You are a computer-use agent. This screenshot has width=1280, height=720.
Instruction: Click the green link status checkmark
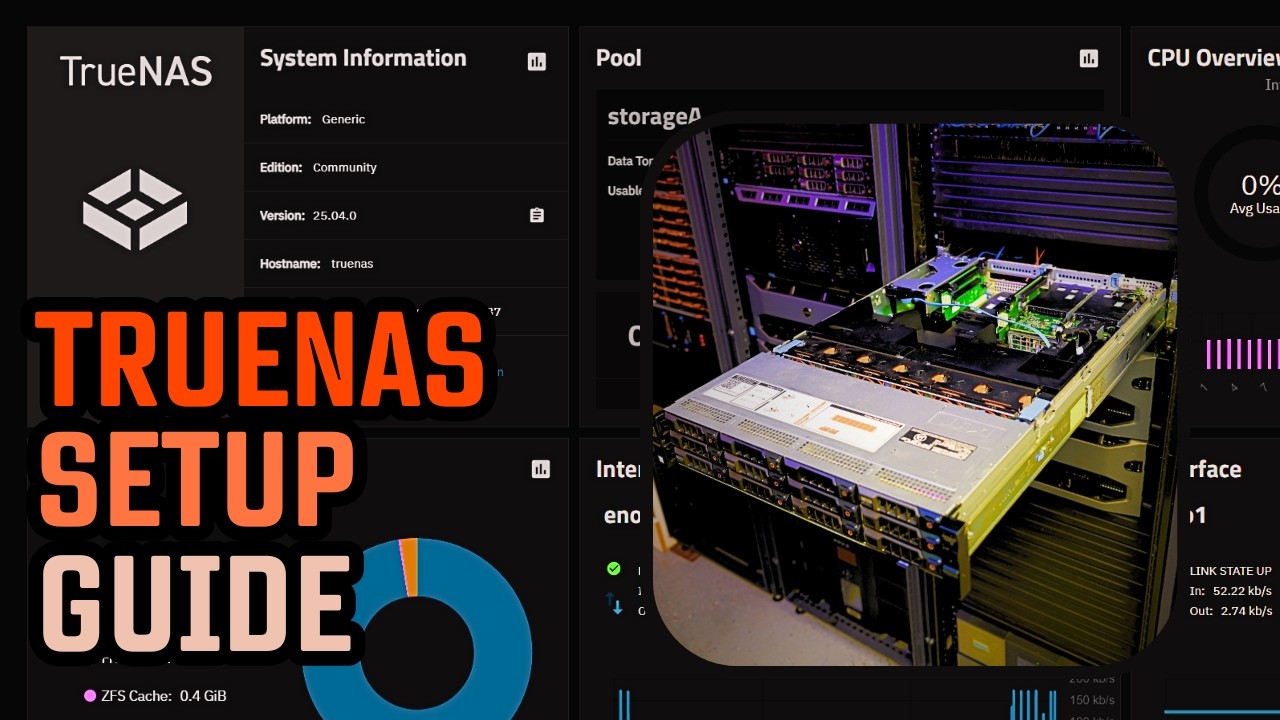click(614, 569)
